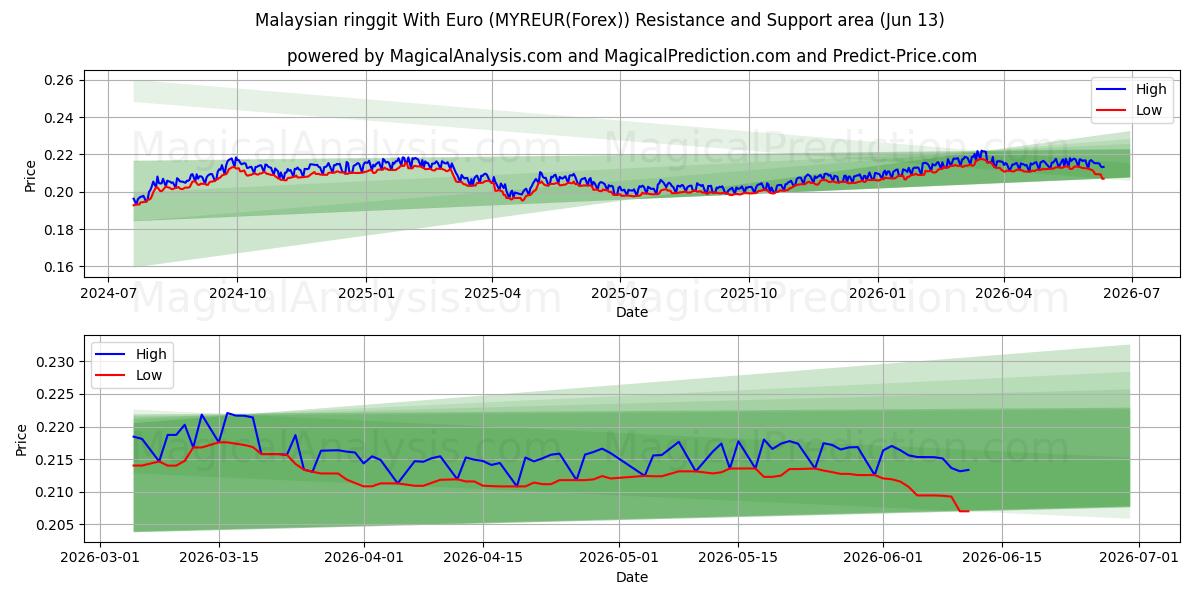The width and height of the screenshot is (1200, 600).
Task: Click the 2026-04 date tick on top chart
Action: [1003, 294]
